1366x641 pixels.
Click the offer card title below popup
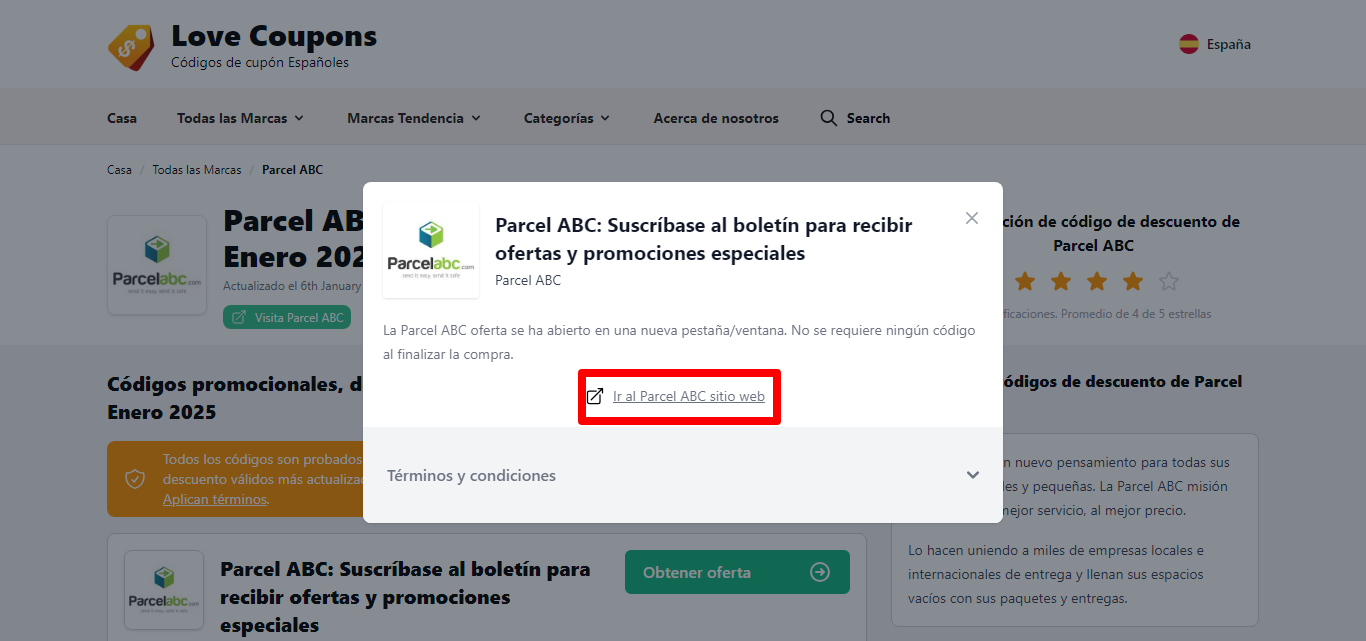[405, 597]
